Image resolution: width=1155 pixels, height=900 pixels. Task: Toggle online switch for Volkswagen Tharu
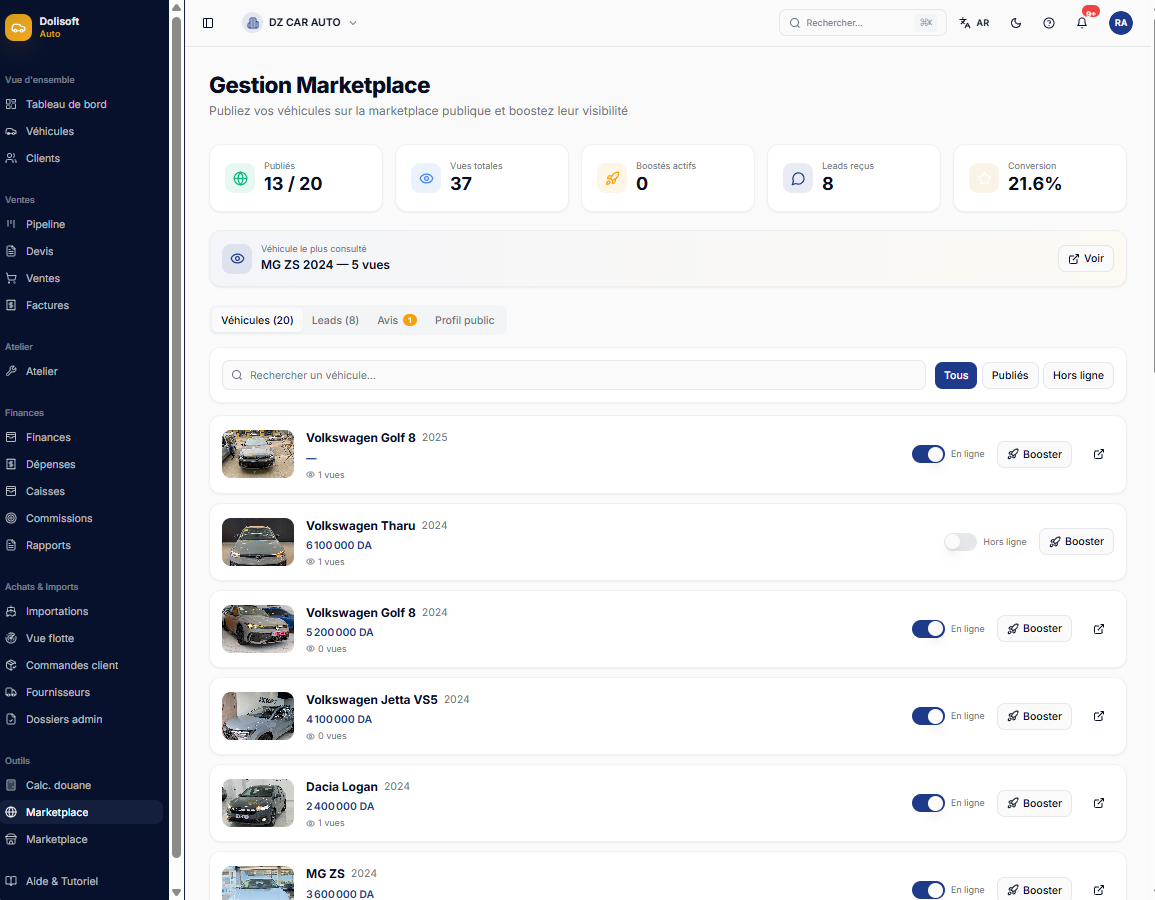pos(961,542)
